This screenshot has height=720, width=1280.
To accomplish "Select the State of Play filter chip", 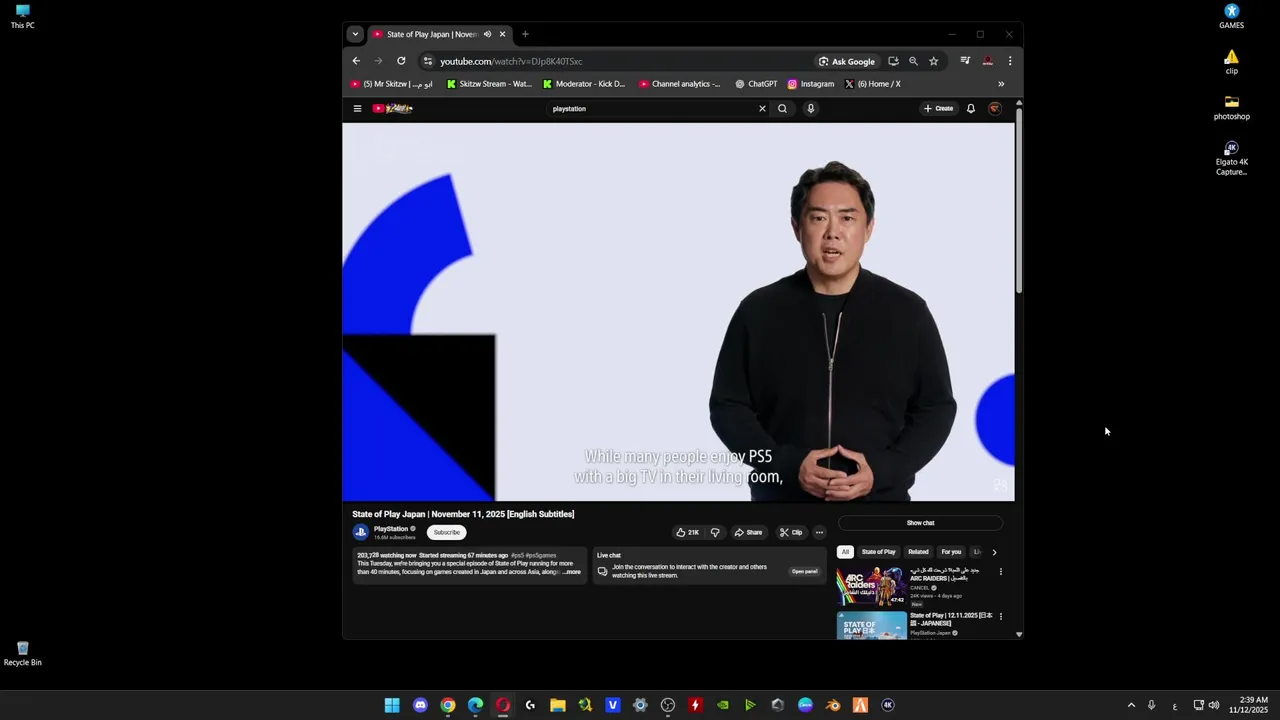I will [x=879, y=552].
